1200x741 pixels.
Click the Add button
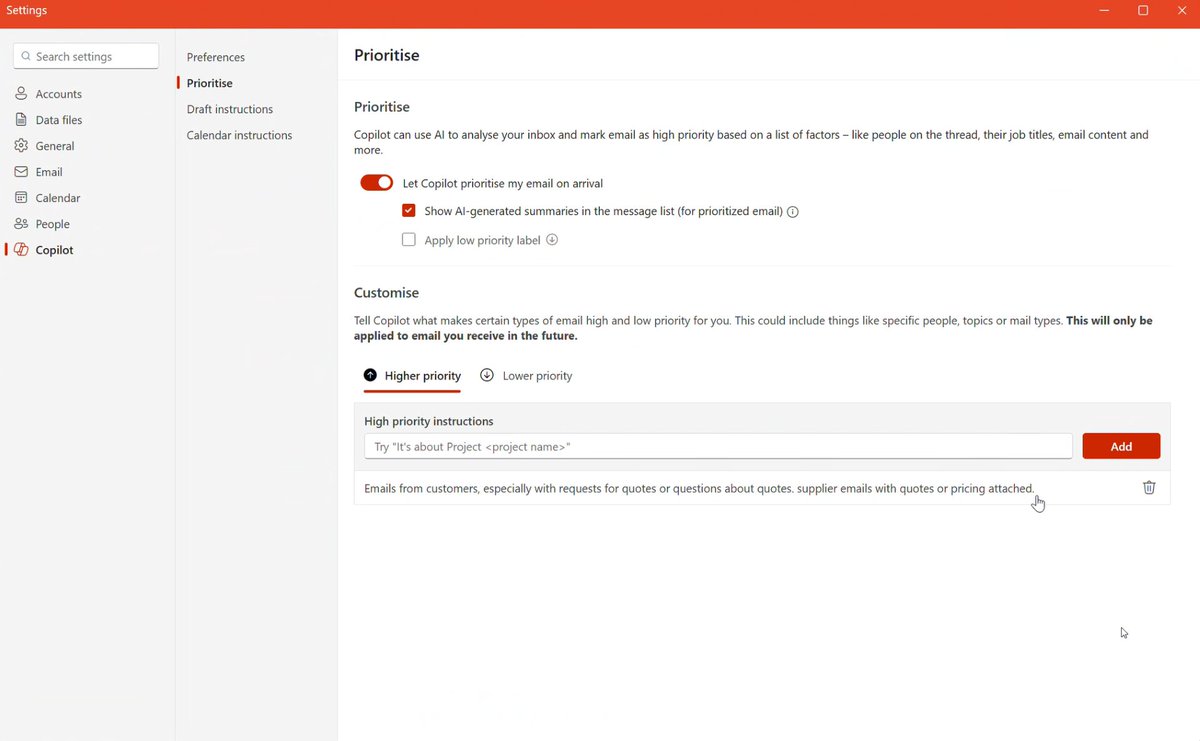pyautogui.click(x=1121, y=446)
